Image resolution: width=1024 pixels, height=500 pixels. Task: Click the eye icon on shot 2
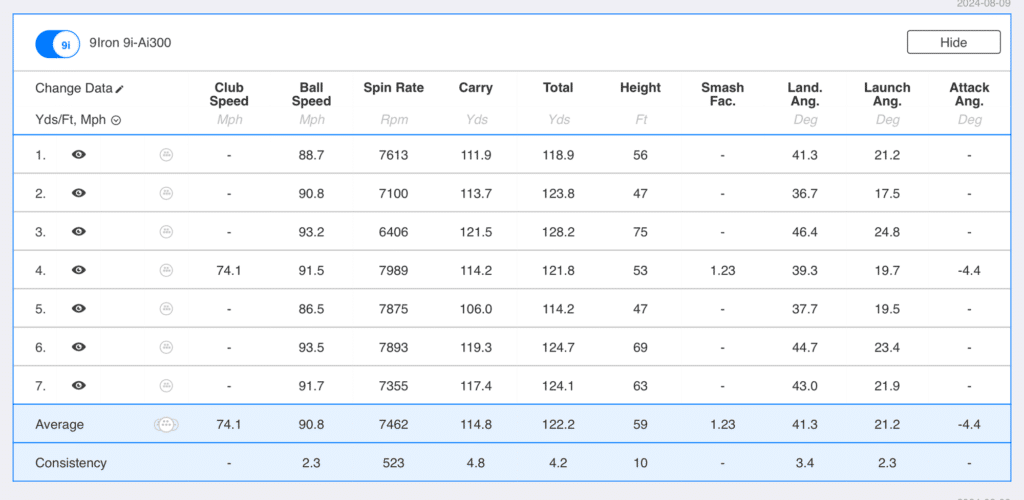pos(79,193)
